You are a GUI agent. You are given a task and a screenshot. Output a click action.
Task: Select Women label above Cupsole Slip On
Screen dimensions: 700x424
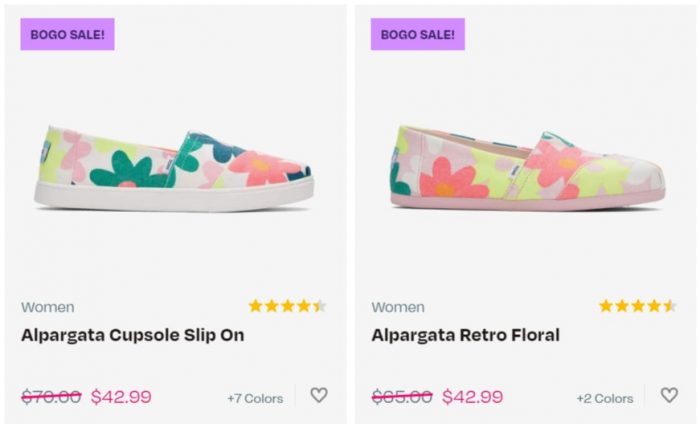click(x=47, y=307)
